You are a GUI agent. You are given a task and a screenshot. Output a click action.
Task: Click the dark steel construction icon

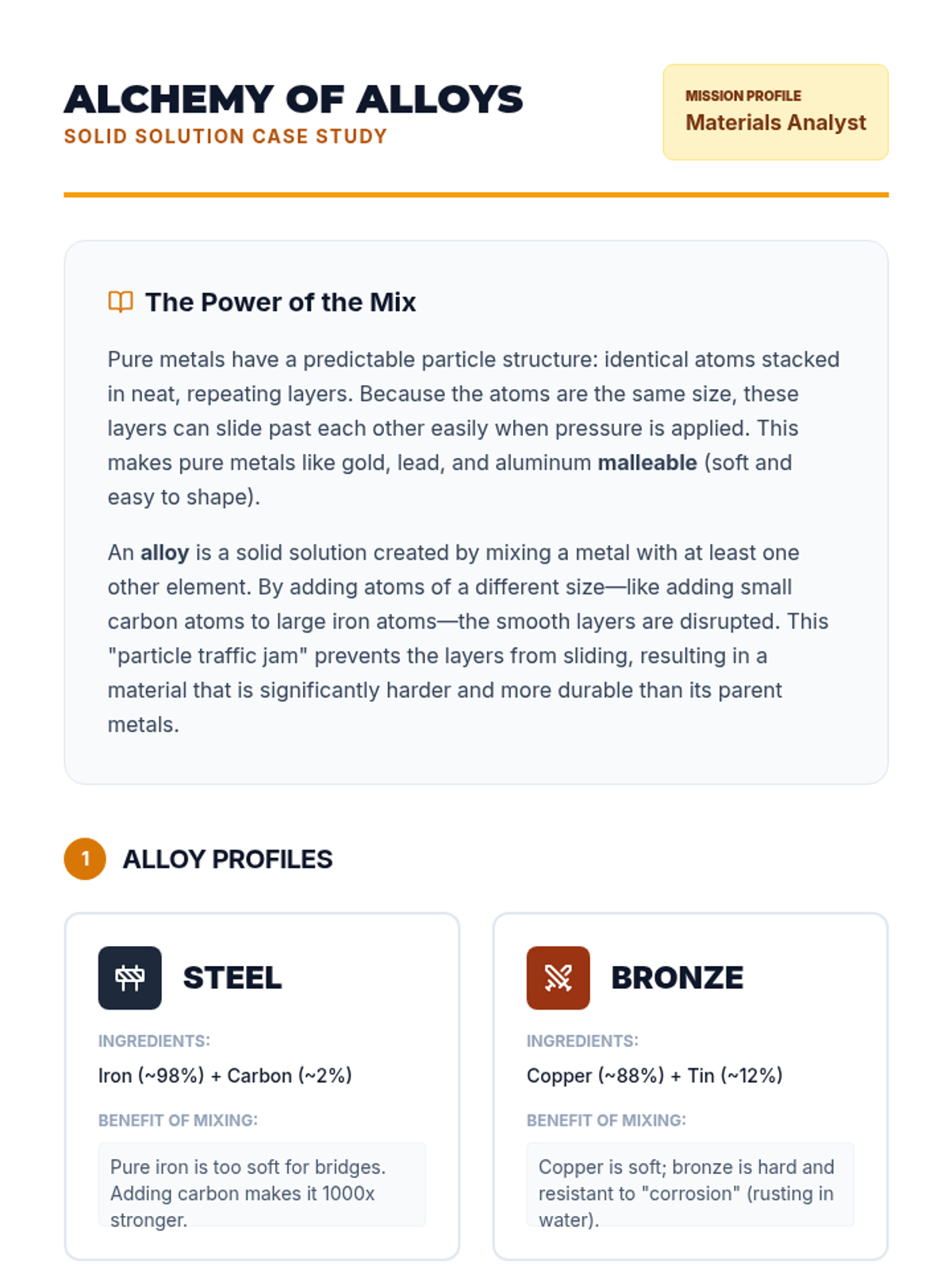pos(130,978)
